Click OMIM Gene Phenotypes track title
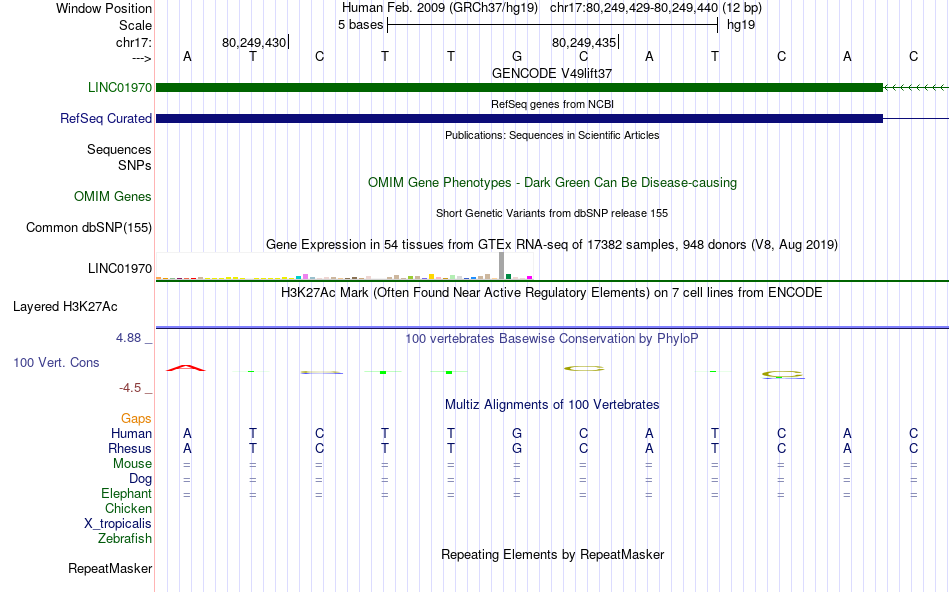The height and width of the screenshot is (592, 950). [553, 182]
